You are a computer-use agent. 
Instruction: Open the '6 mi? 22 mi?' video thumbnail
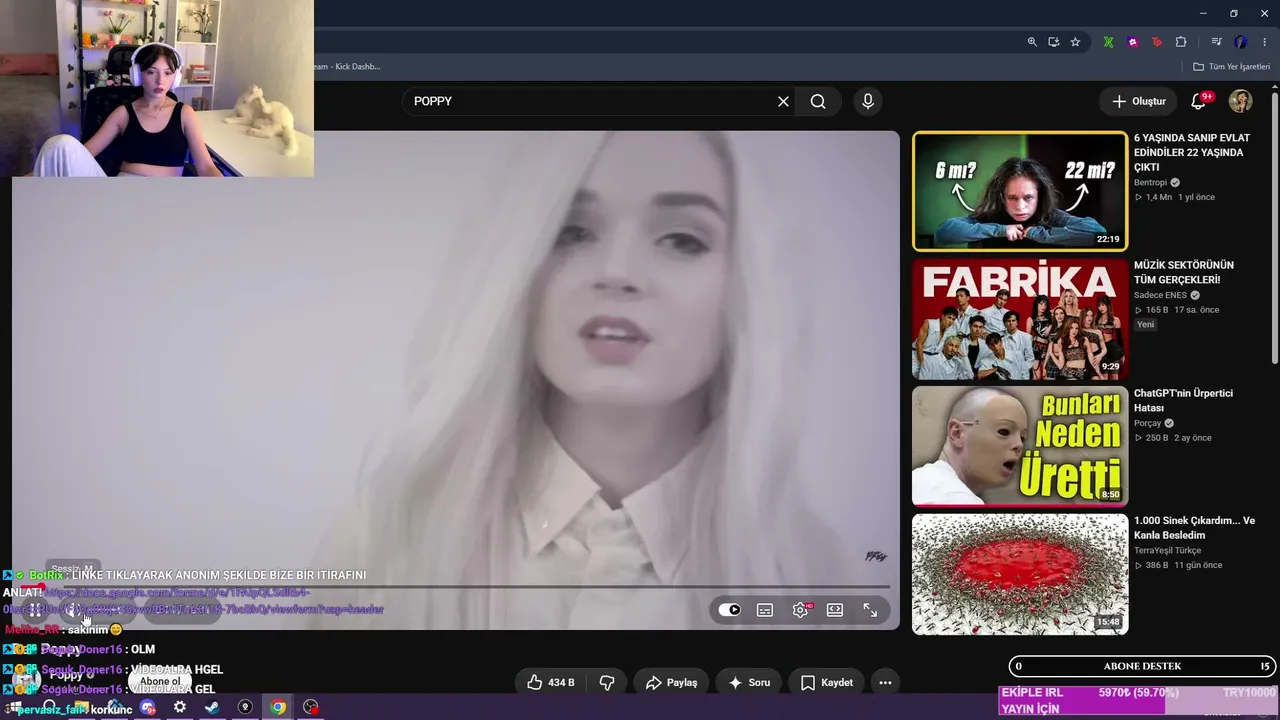coord(1020,191)
